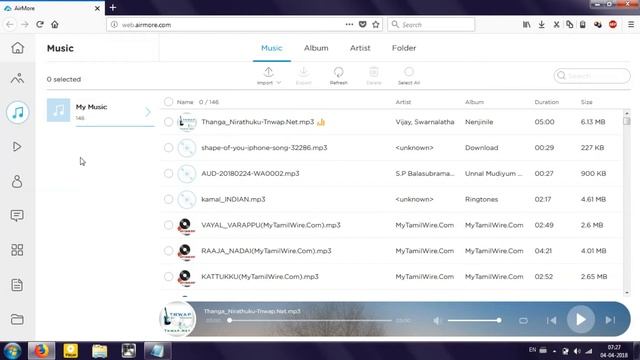The height and width of the screenshot is (360, 640).
Task: Switch to the Music tab
Action: pyautogui.click(x=271, y=48)
